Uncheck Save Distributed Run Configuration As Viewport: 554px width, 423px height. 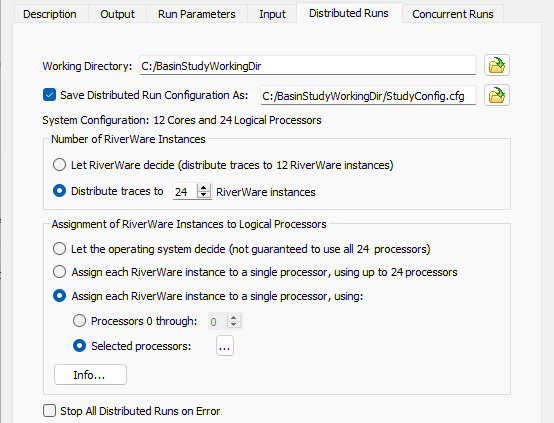[x=49, y=95]
